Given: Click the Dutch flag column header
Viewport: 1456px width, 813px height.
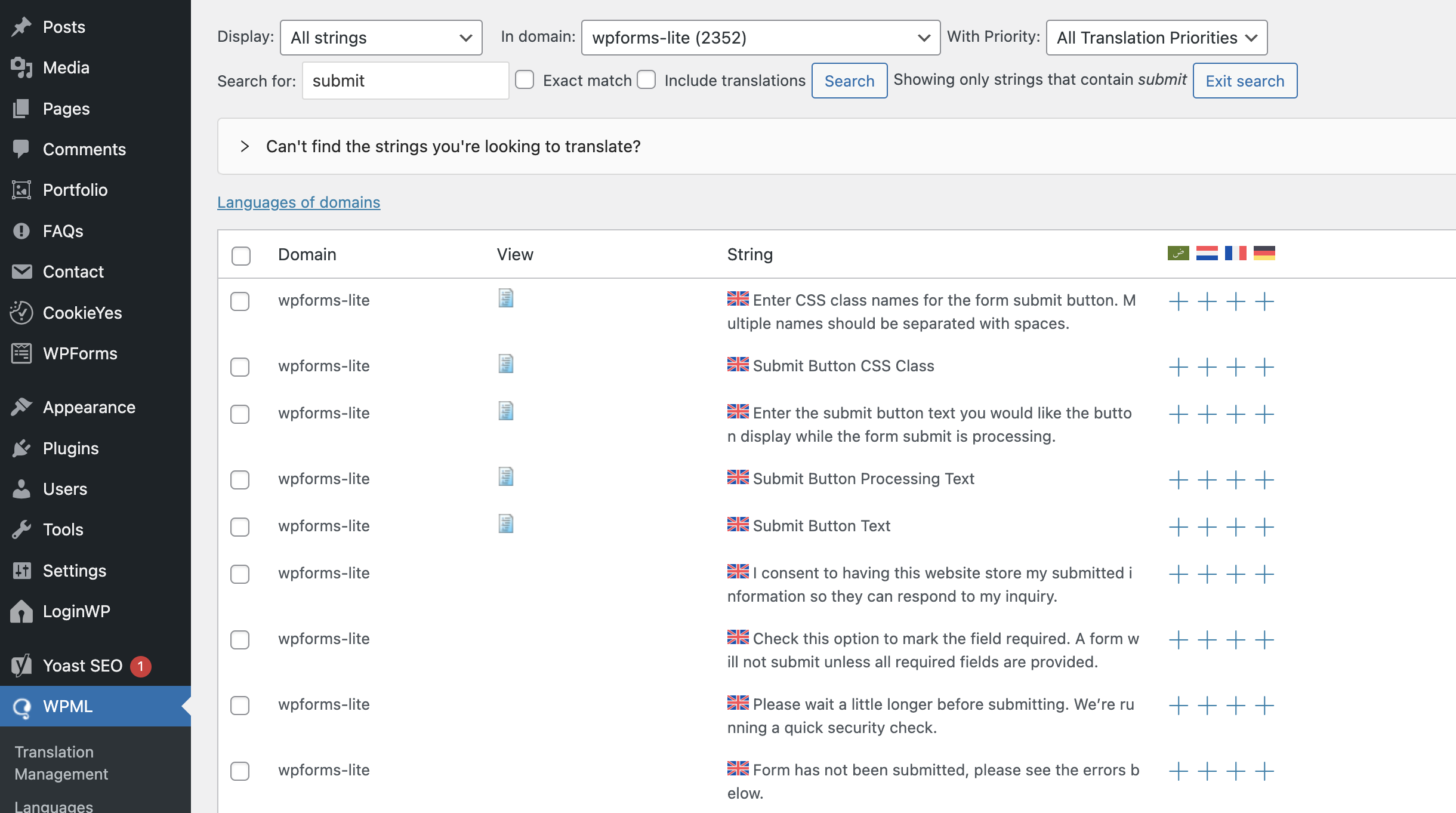Looking at the screenshot, I should (1207, 253).
